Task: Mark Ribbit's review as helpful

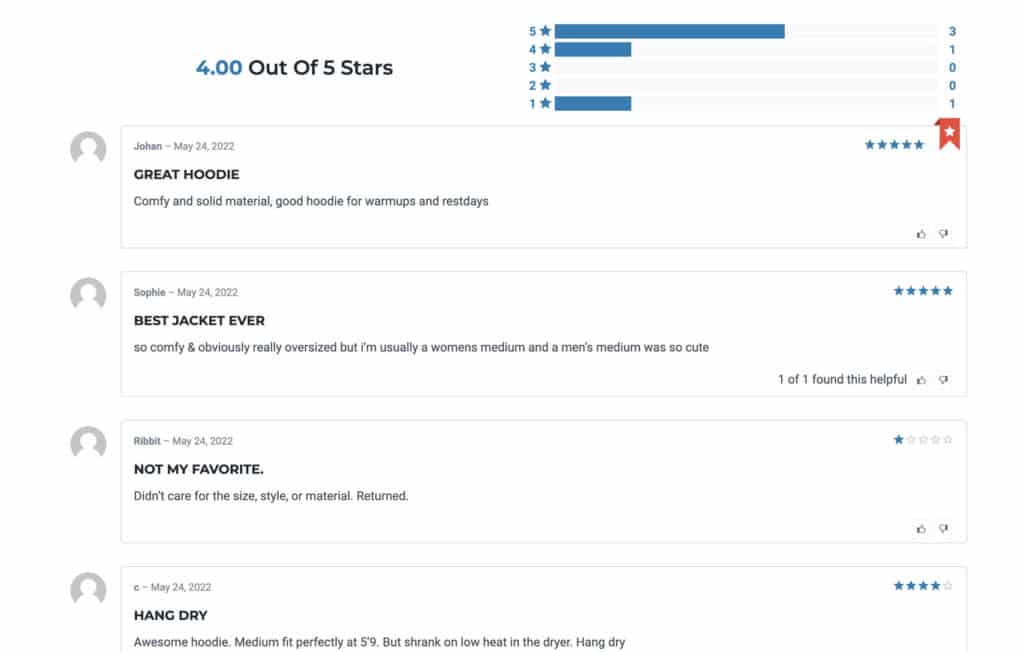Action: pos(921,529)
